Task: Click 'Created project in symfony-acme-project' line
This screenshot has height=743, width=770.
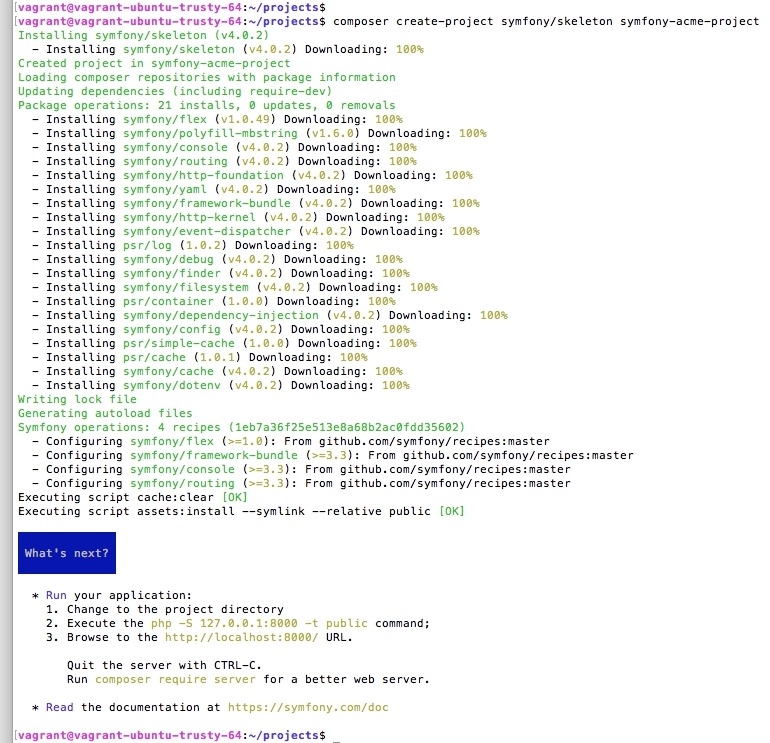Action: 154,63
